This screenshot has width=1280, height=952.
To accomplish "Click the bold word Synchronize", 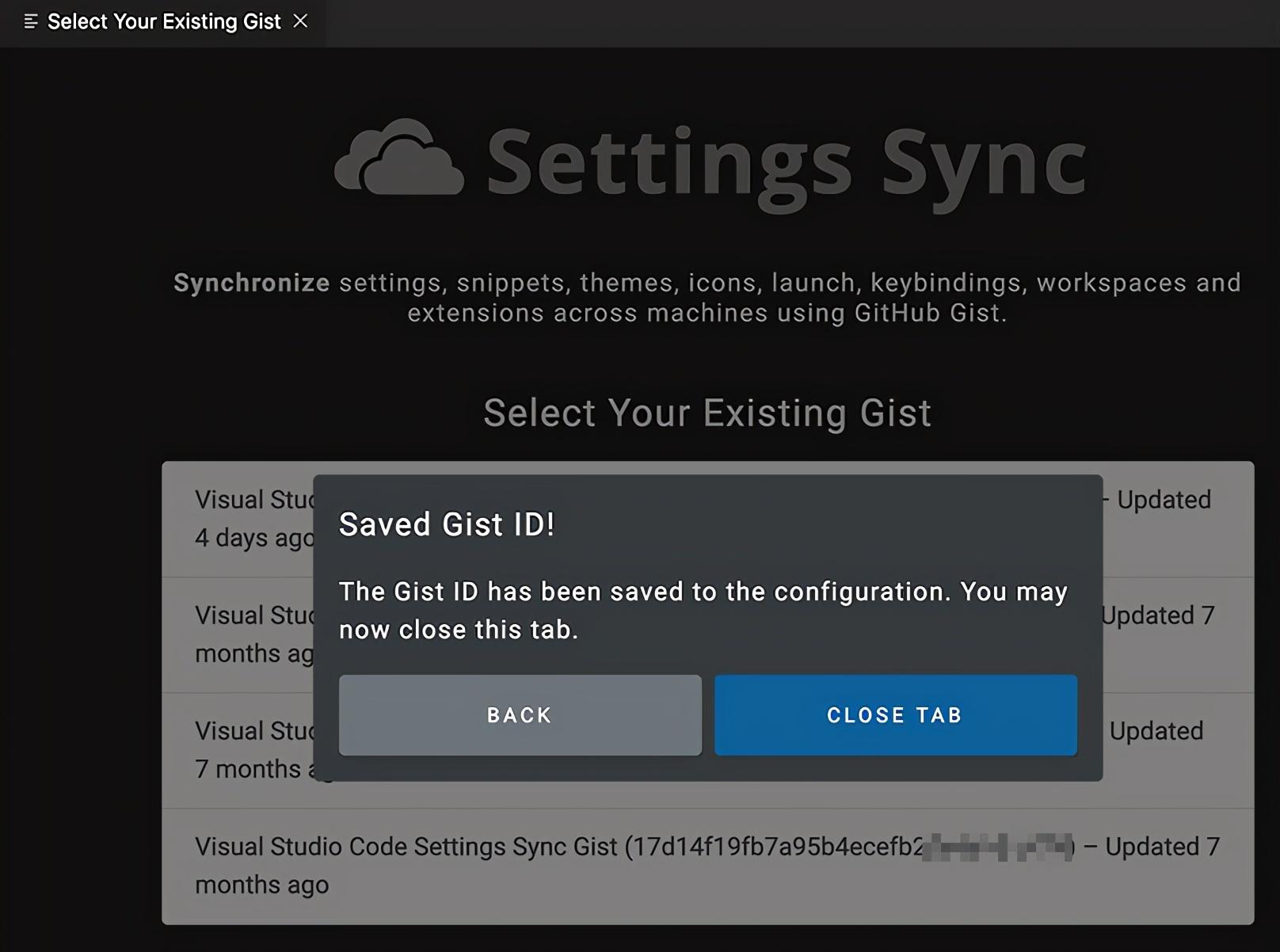I will (251, 283).
